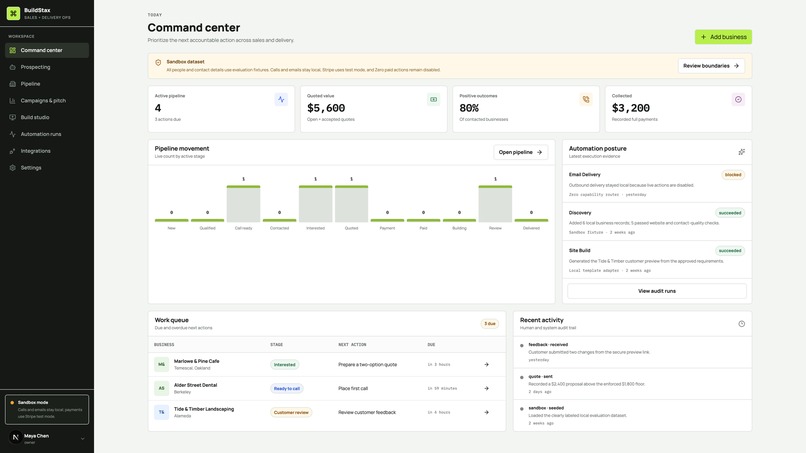Click the Quoted value money icon
The height and width of the screenshot is (453, 806).
click(x=433, y=99)
